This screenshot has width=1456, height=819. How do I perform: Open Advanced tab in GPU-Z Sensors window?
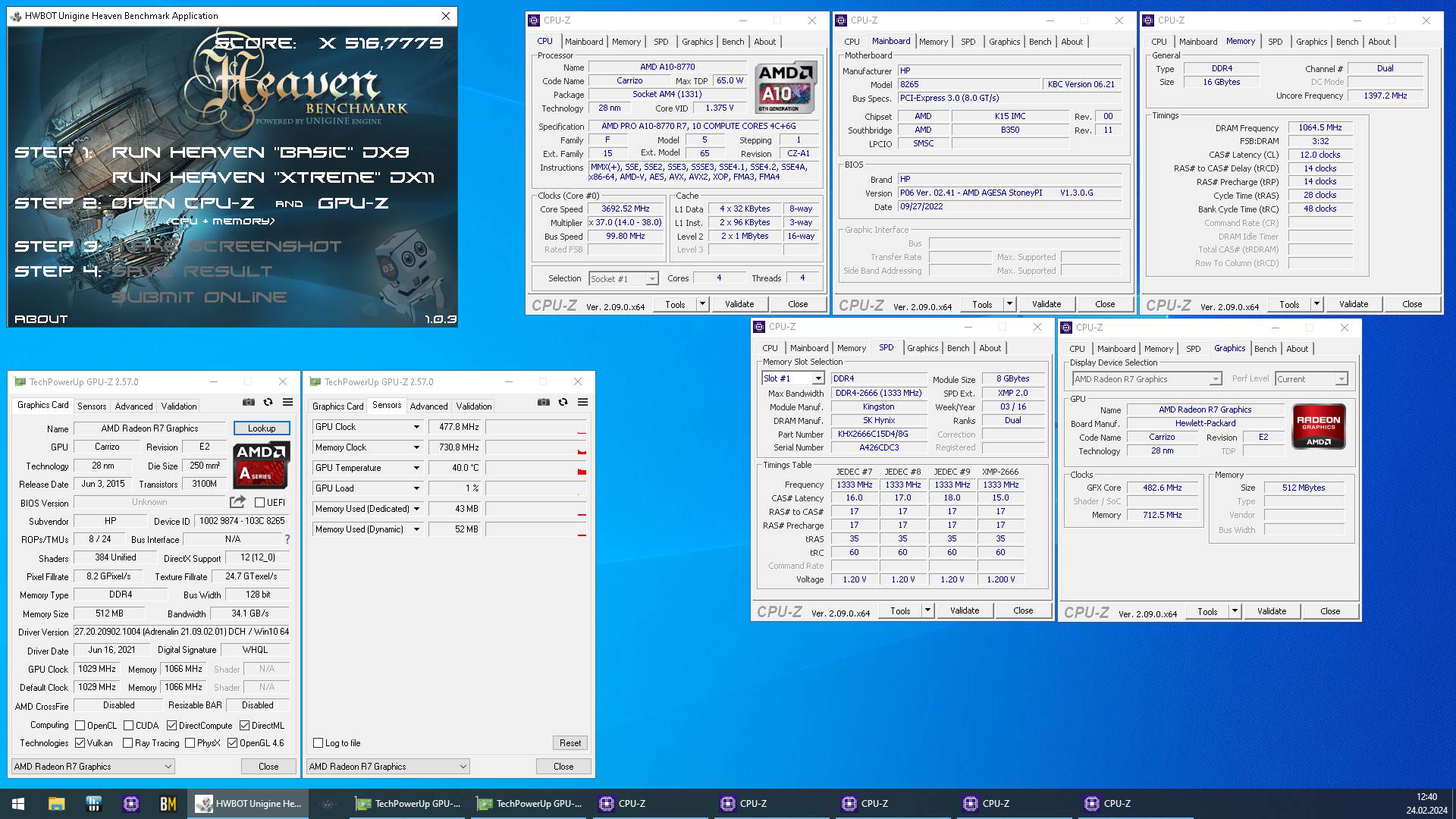[428, 406]
